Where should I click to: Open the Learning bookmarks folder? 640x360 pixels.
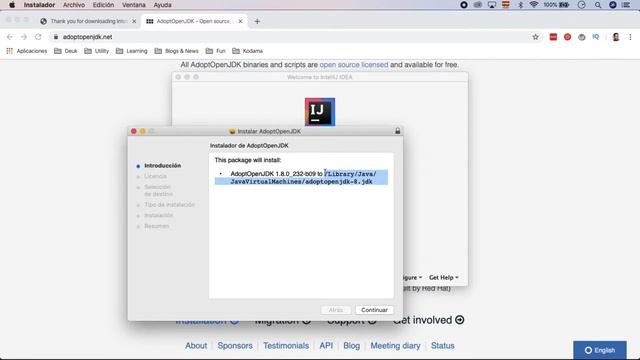(131, 51)
